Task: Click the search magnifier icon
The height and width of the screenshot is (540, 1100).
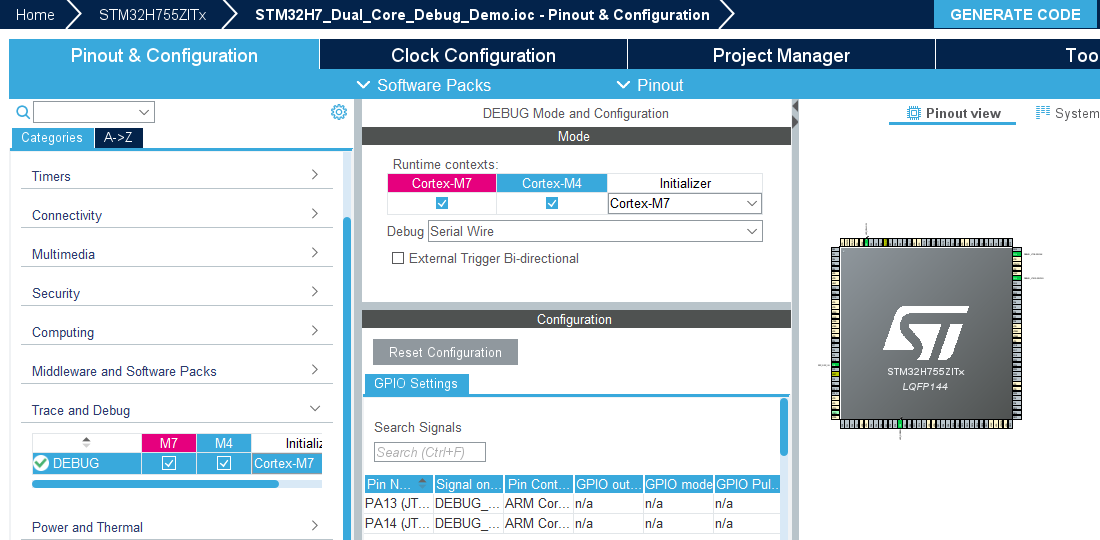Action: click(x=23, y=112)
